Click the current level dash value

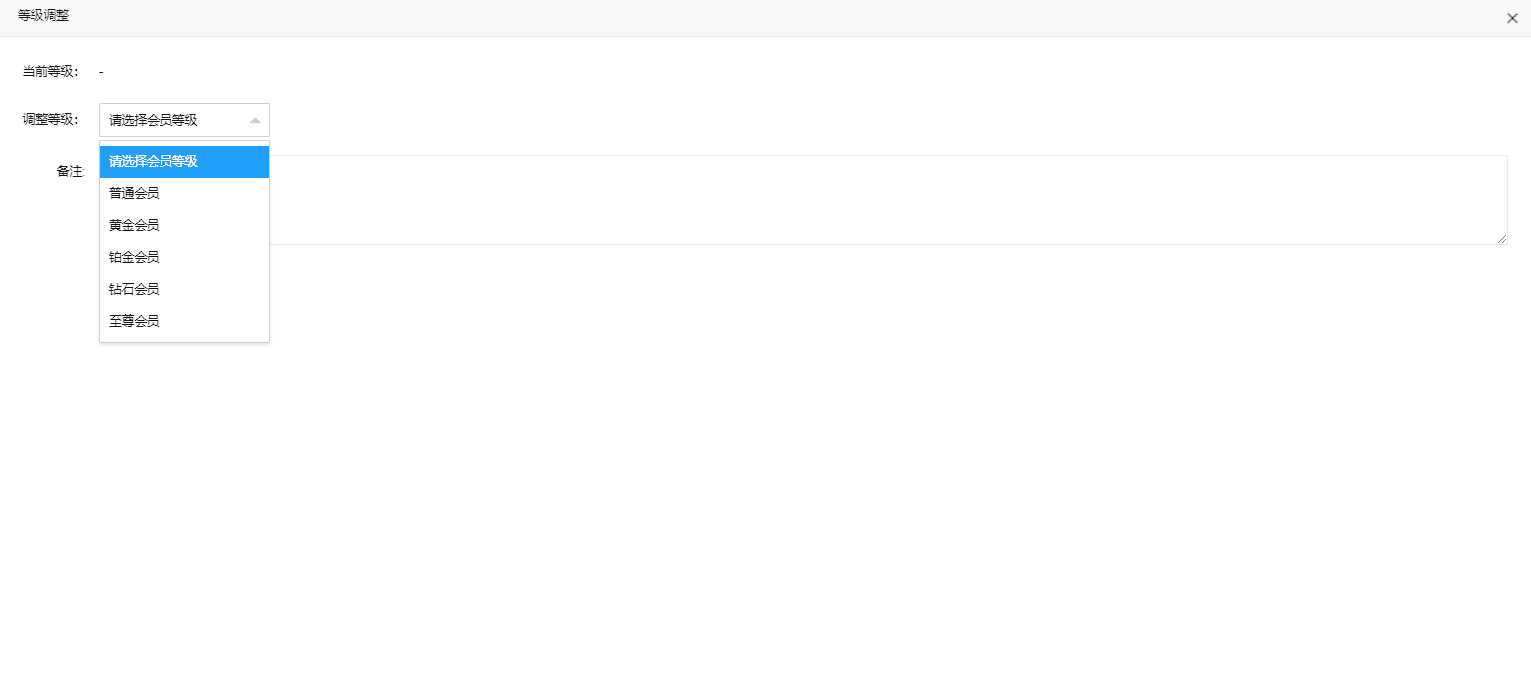(101, 72)
